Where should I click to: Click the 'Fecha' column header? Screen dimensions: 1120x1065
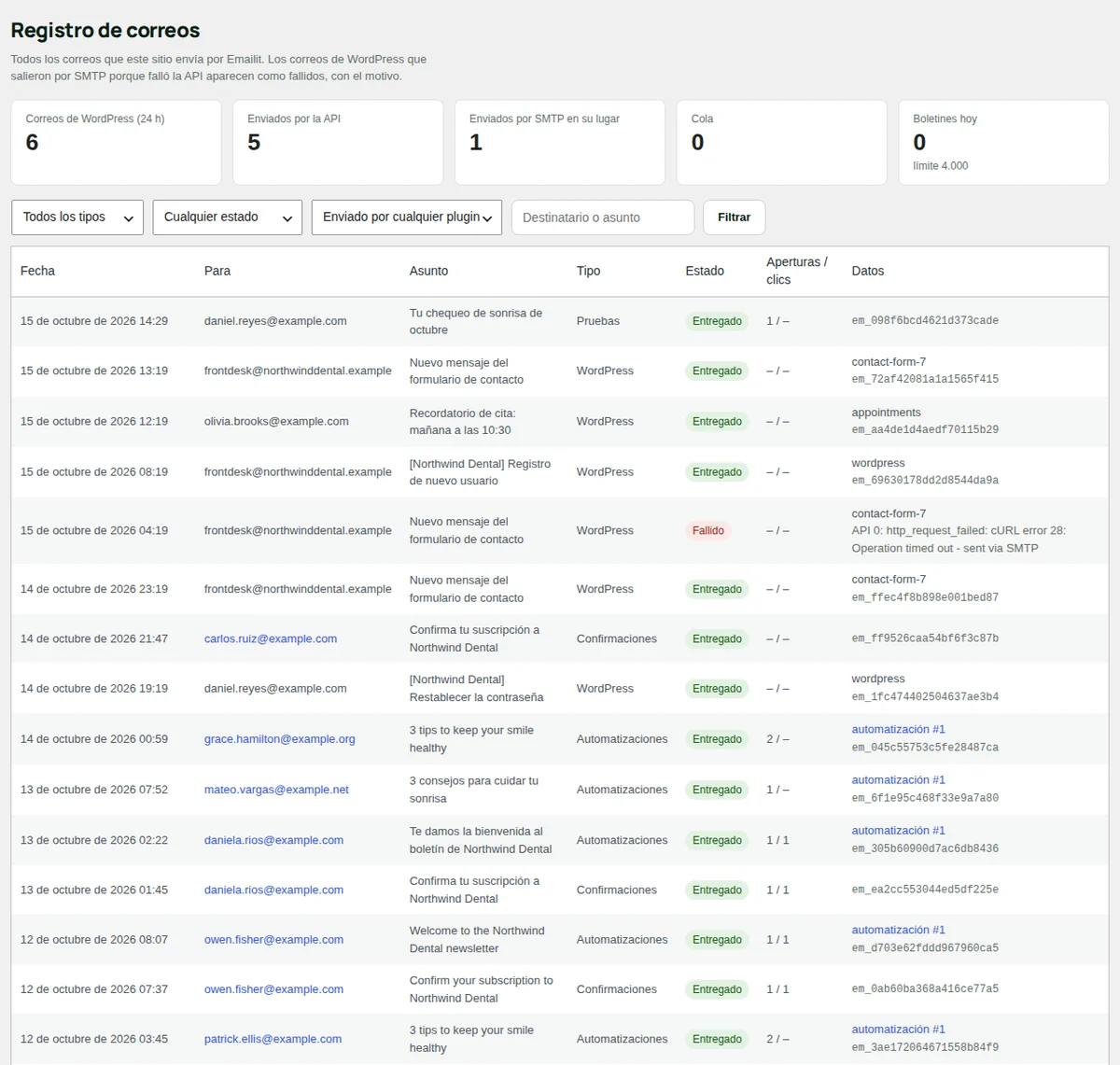coord(37,271)
